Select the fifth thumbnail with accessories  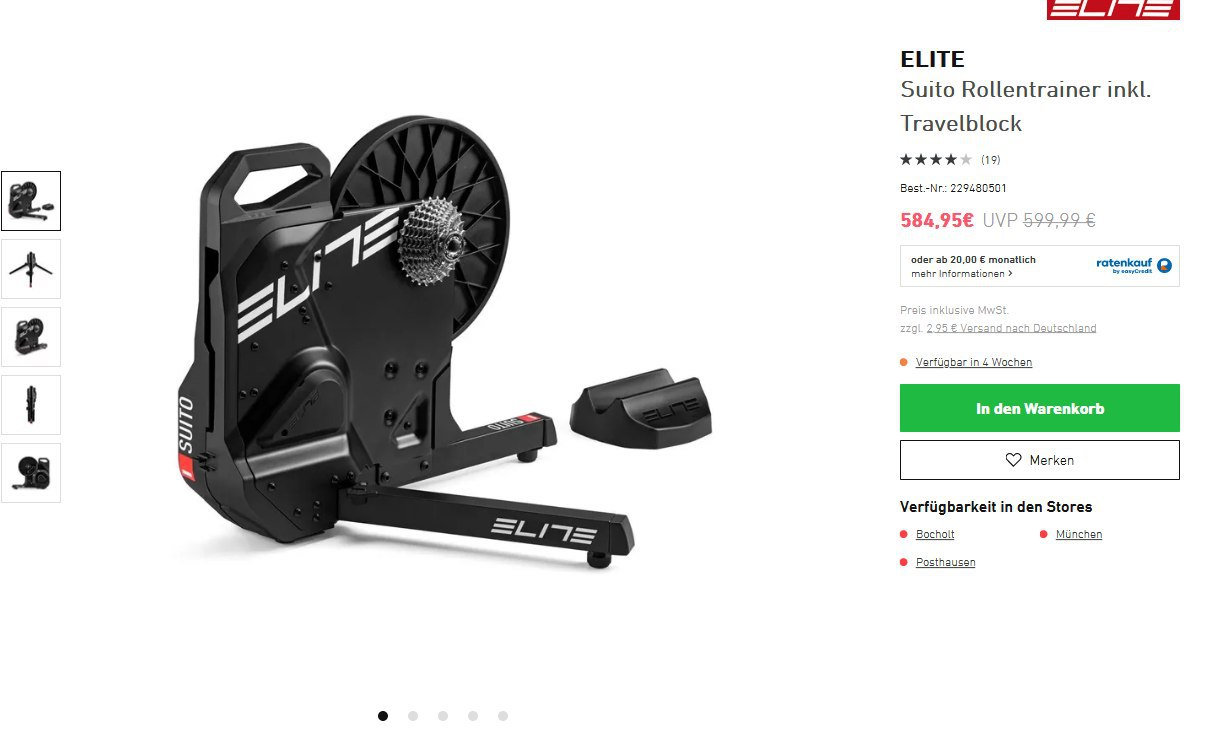(x=31, y=473)
